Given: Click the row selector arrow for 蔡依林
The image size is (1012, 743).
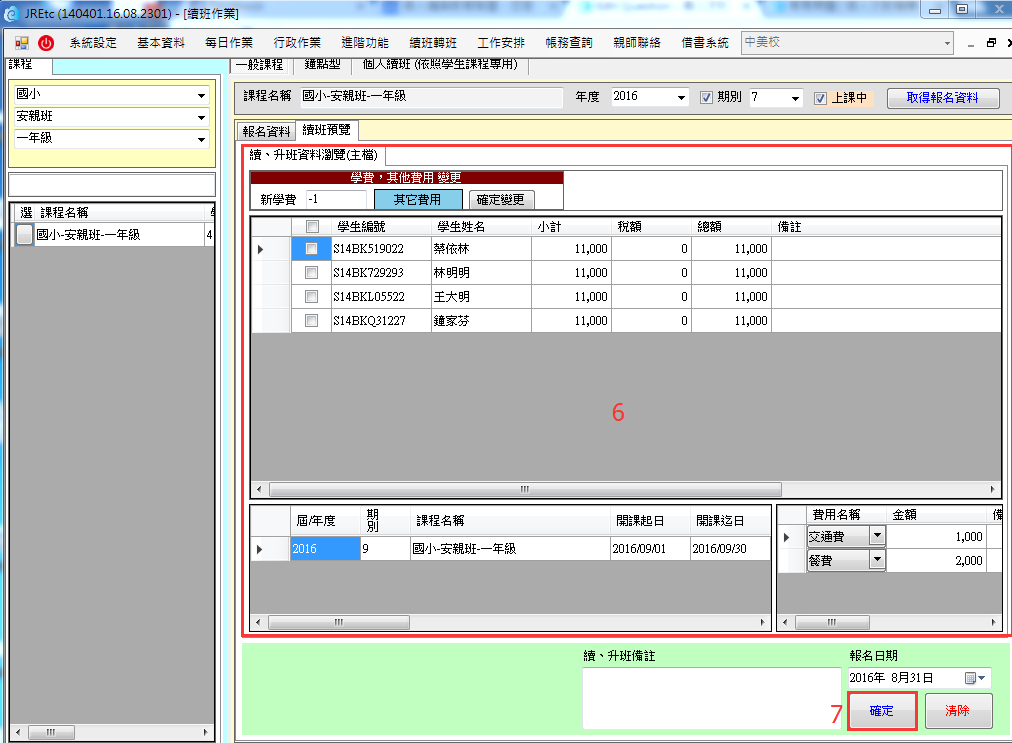Looking at the screenshot, I should click(x=261, y=249).
